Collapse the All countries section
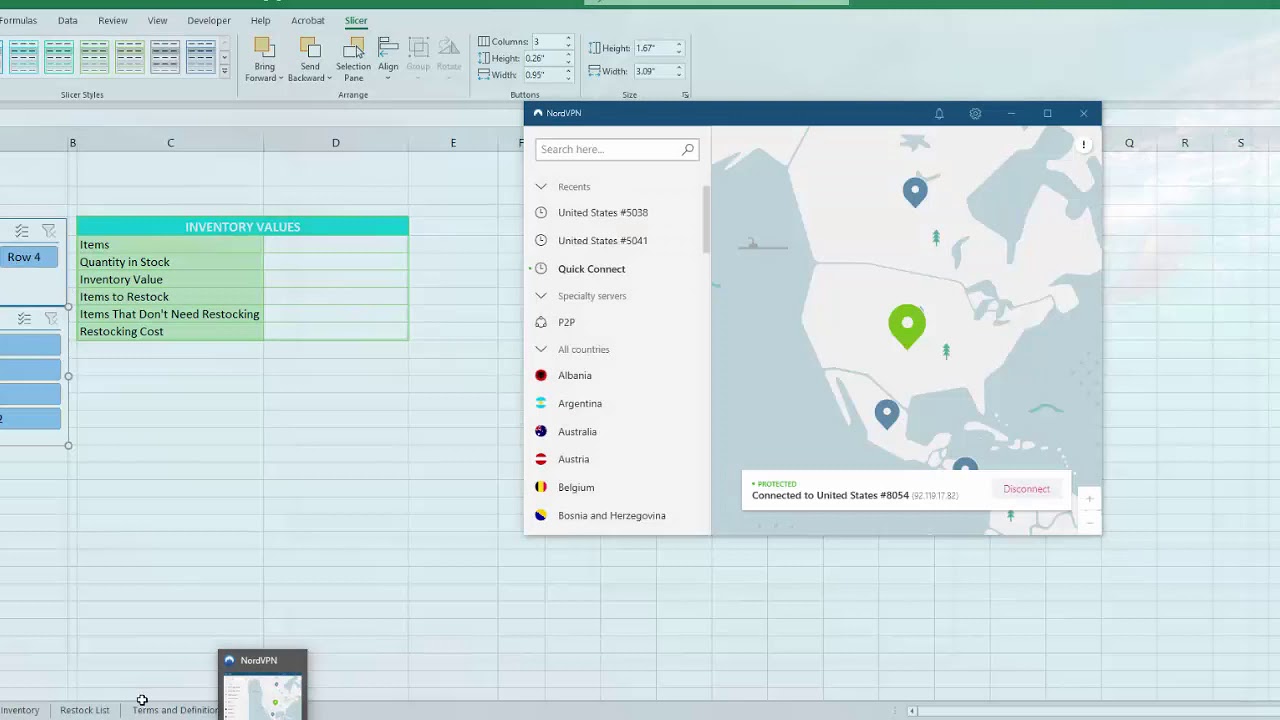The width and height of the screenshot is (1280, 720). tap(541, 349)
